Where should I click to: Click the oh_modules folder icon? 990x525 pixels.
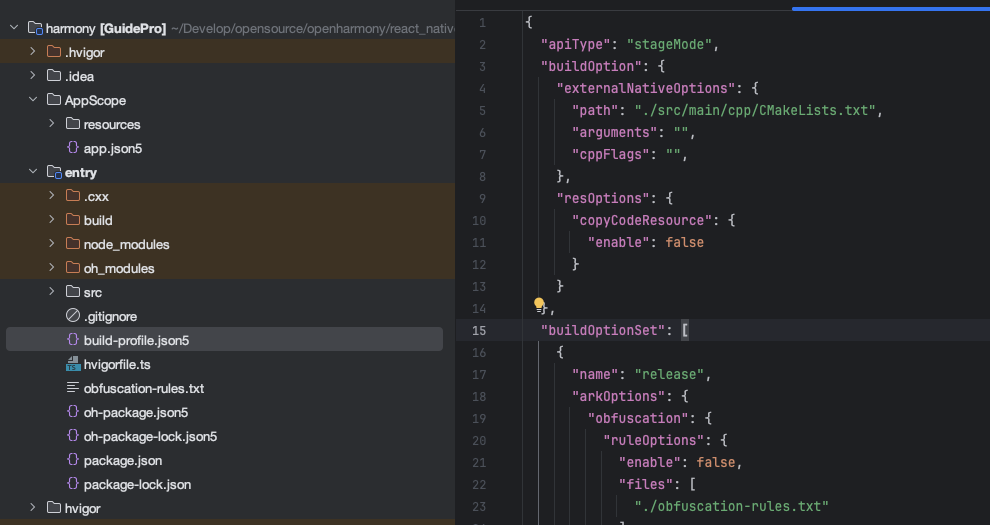click(x=73, y=268)
